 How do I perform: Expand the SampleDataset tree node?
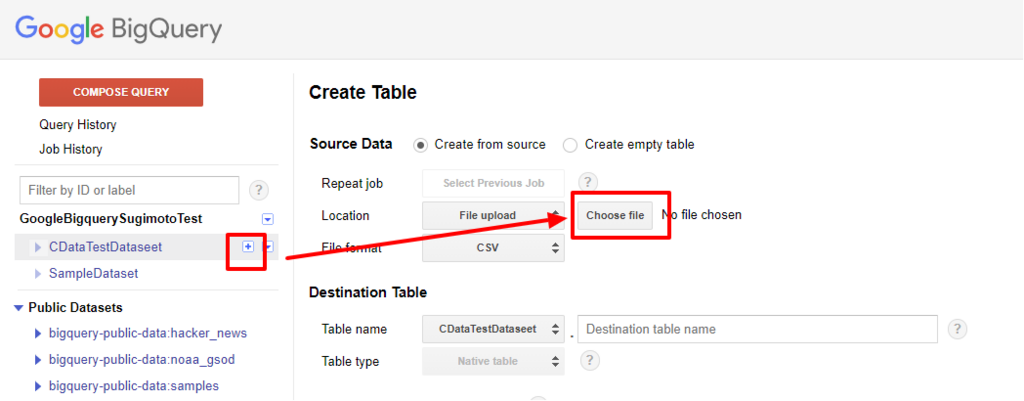pyautogui.click(x=38, y=274)
